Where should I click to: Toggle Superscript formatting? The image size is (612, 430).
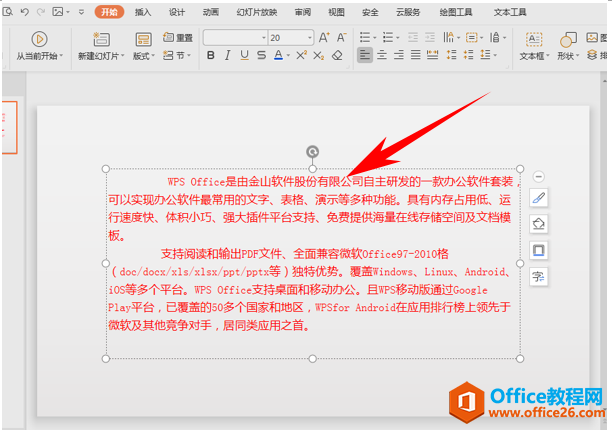tap(301, 55)
